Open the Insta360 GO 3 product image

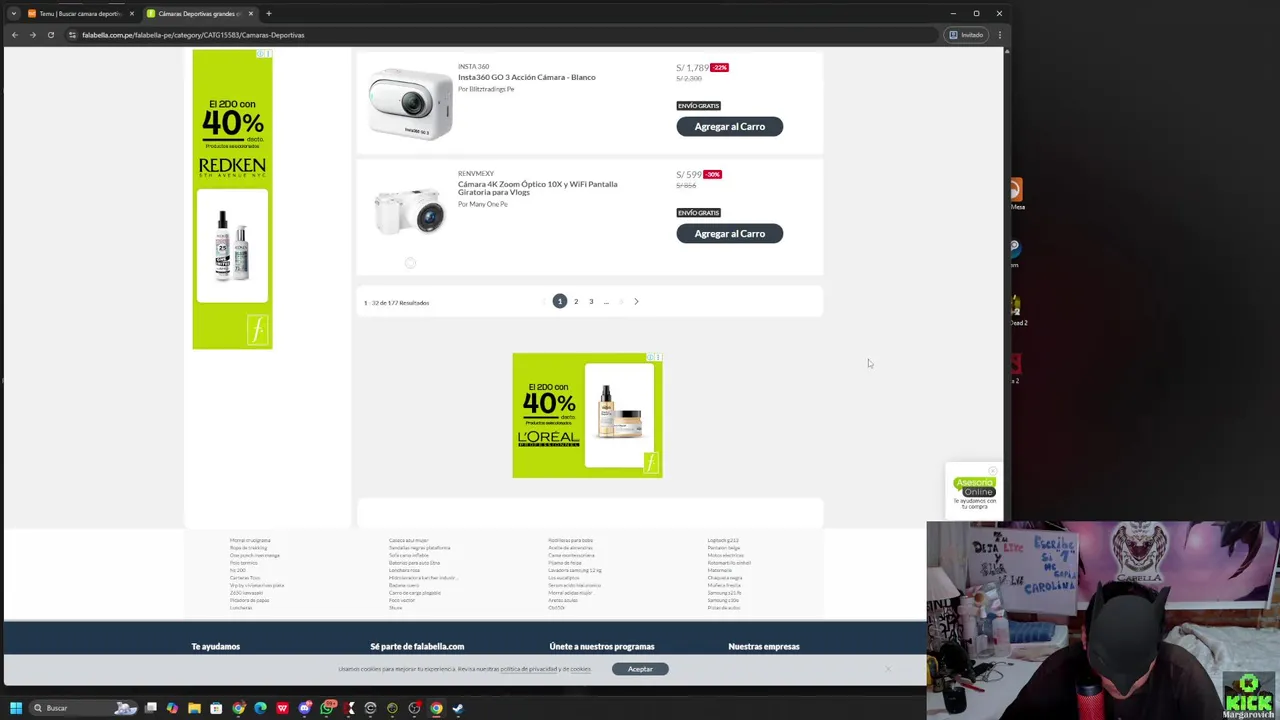[409, 103]
